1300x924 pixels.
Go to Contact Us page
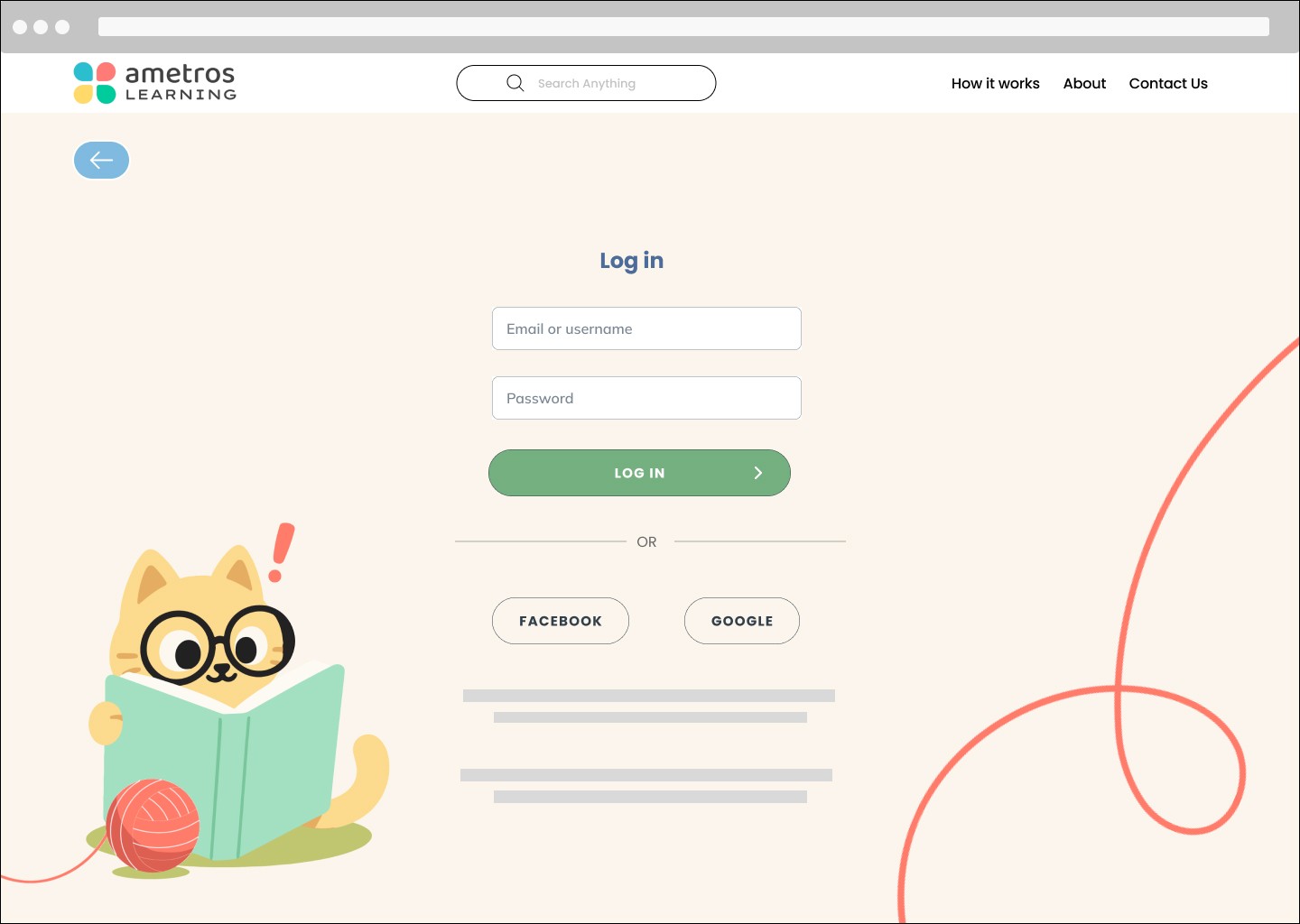pyautogui.click(x=1168, y=83)
